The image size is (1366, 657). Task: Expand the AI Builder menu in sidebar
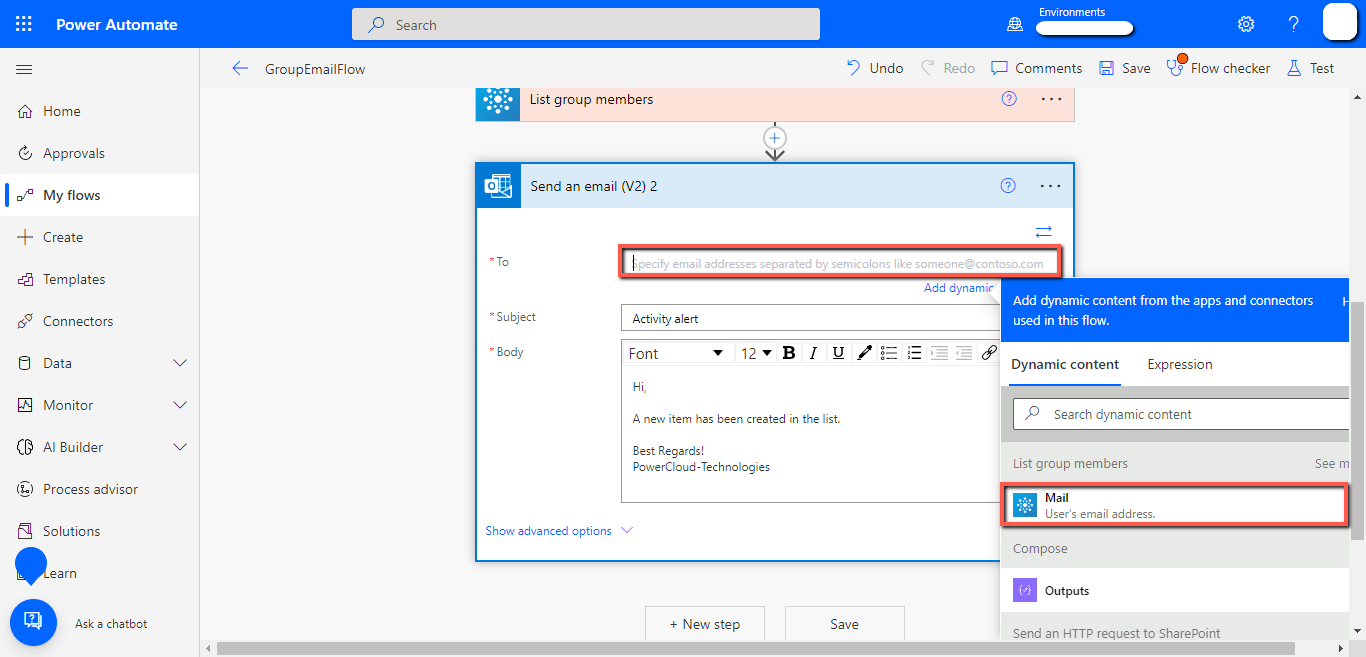(181, 447)
